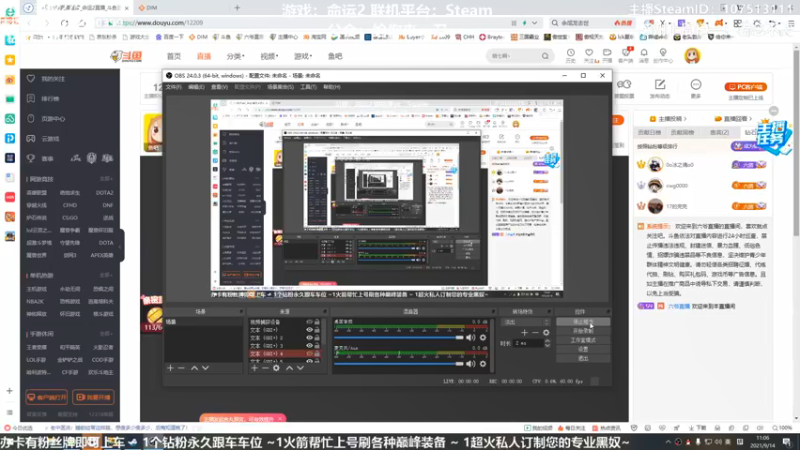Add a new source in the OBS sources panel
The width and height of the screenshot is (800, 450).
coord(255,368)
